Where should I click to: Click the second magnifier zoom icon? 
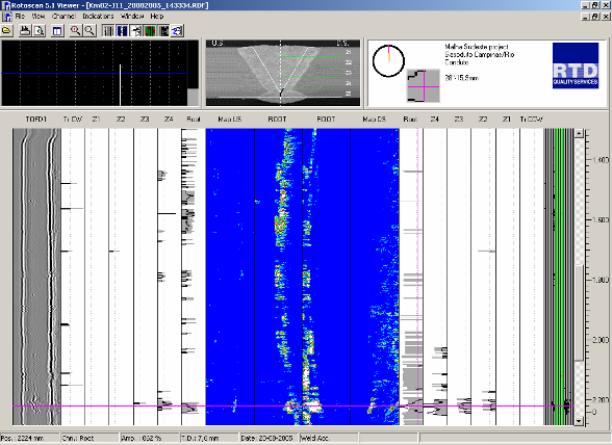(90, 31)
